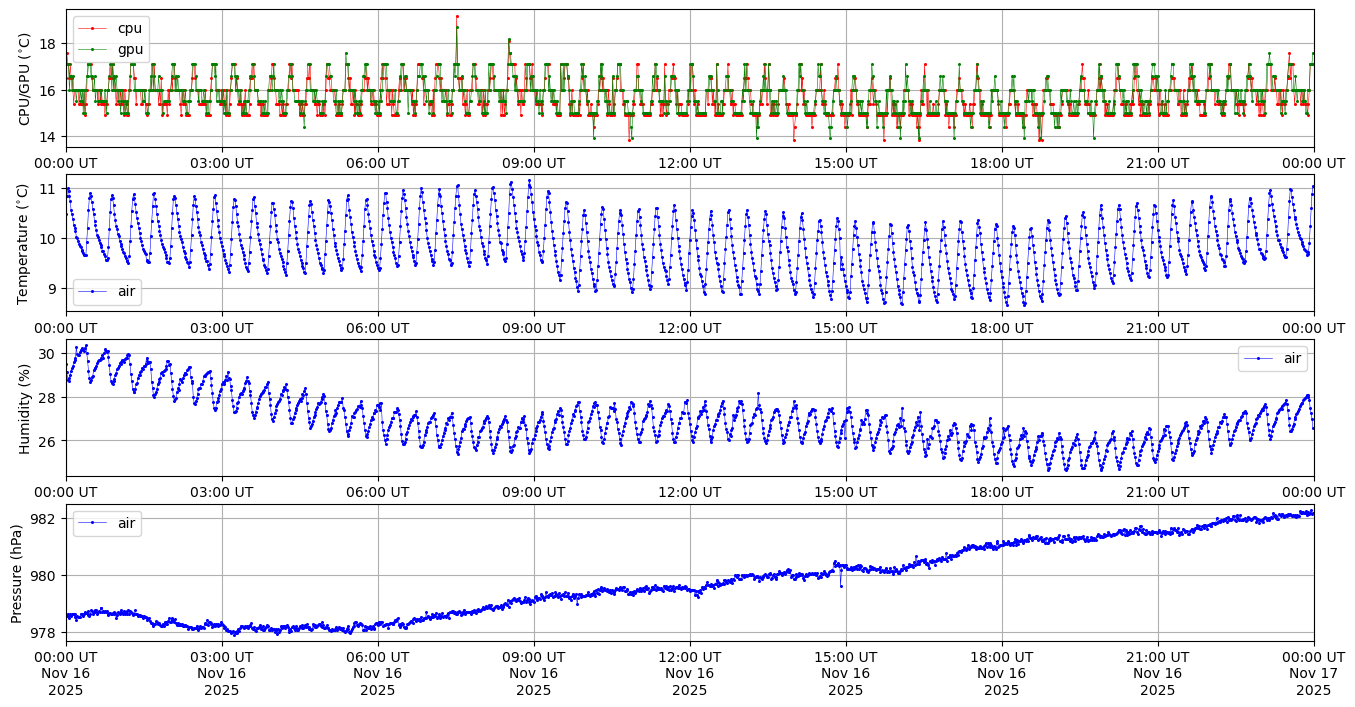Click the 982 tick on Pressure axis
This screenshot has width=1355, height=707.
pyautogui.click(x=46, y=519)
